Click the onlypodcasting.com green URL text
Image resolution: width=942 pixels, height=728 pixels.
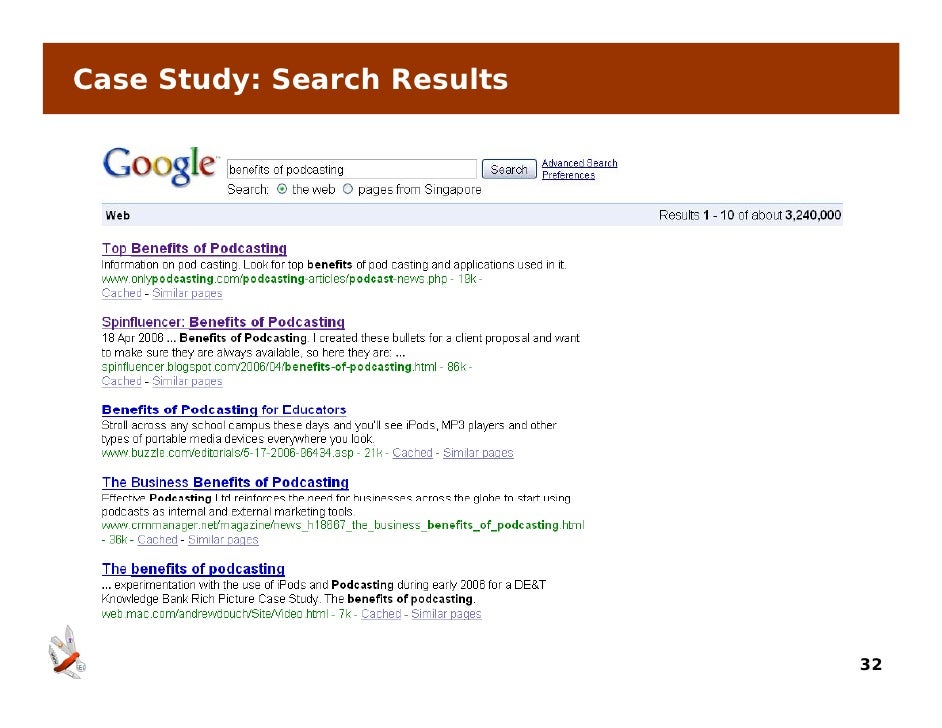275,279
